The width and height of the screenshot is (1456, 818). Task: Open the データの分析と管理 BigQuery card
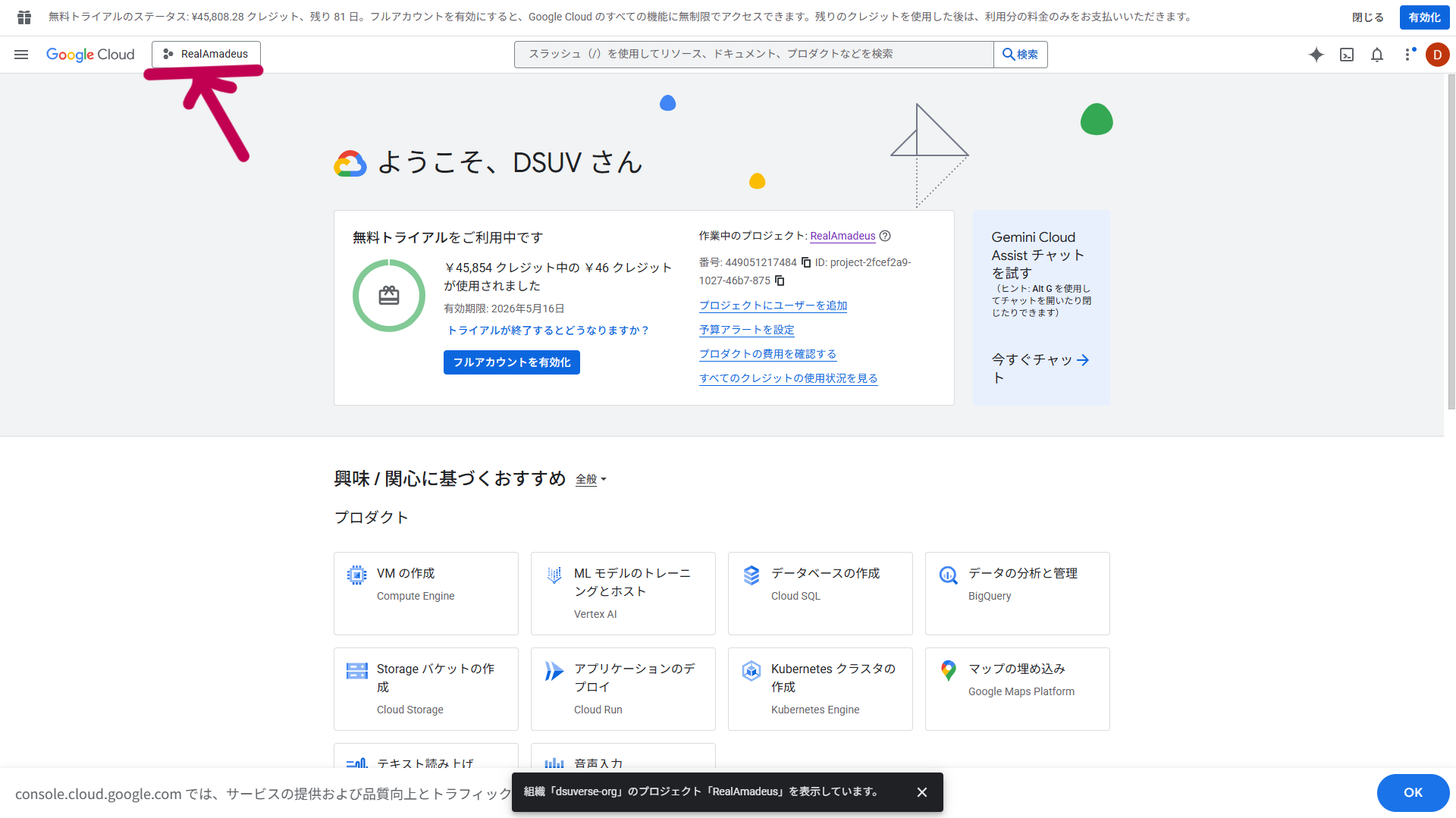click(1017, 593)
